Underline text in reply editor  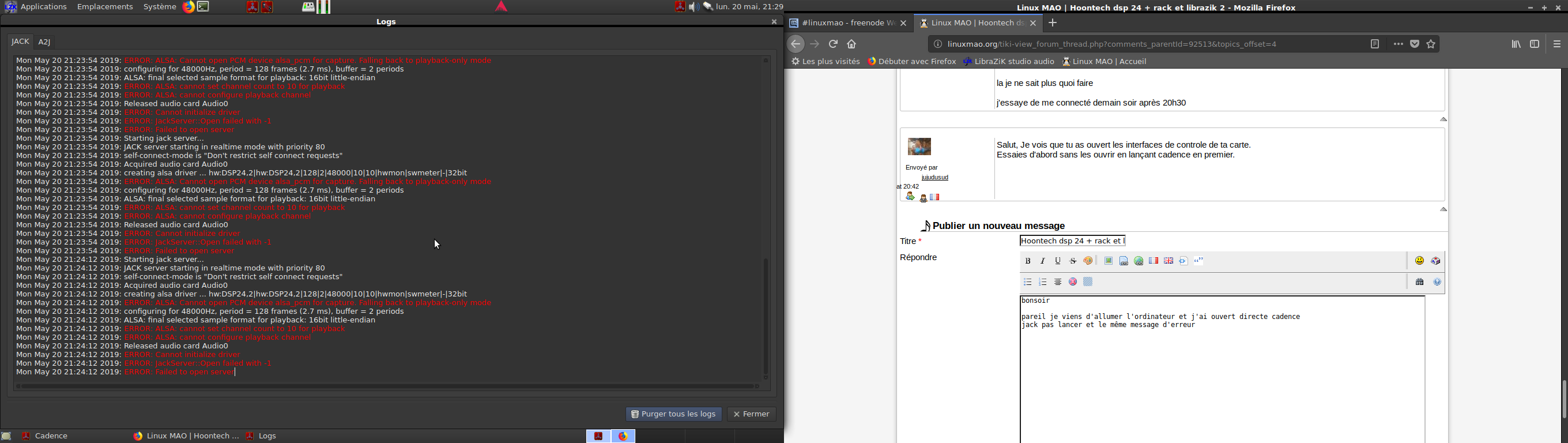coord(1058,261)
